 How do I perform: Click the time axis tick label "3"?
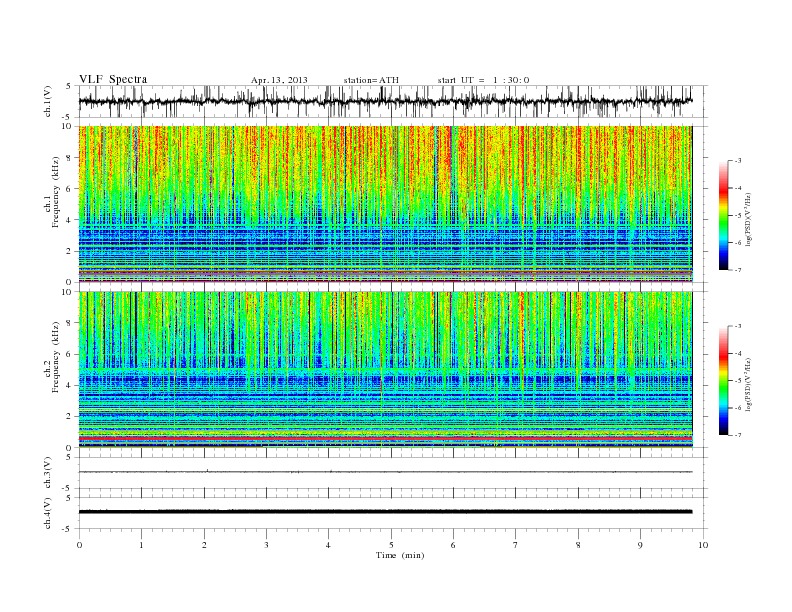coord(266,545)
